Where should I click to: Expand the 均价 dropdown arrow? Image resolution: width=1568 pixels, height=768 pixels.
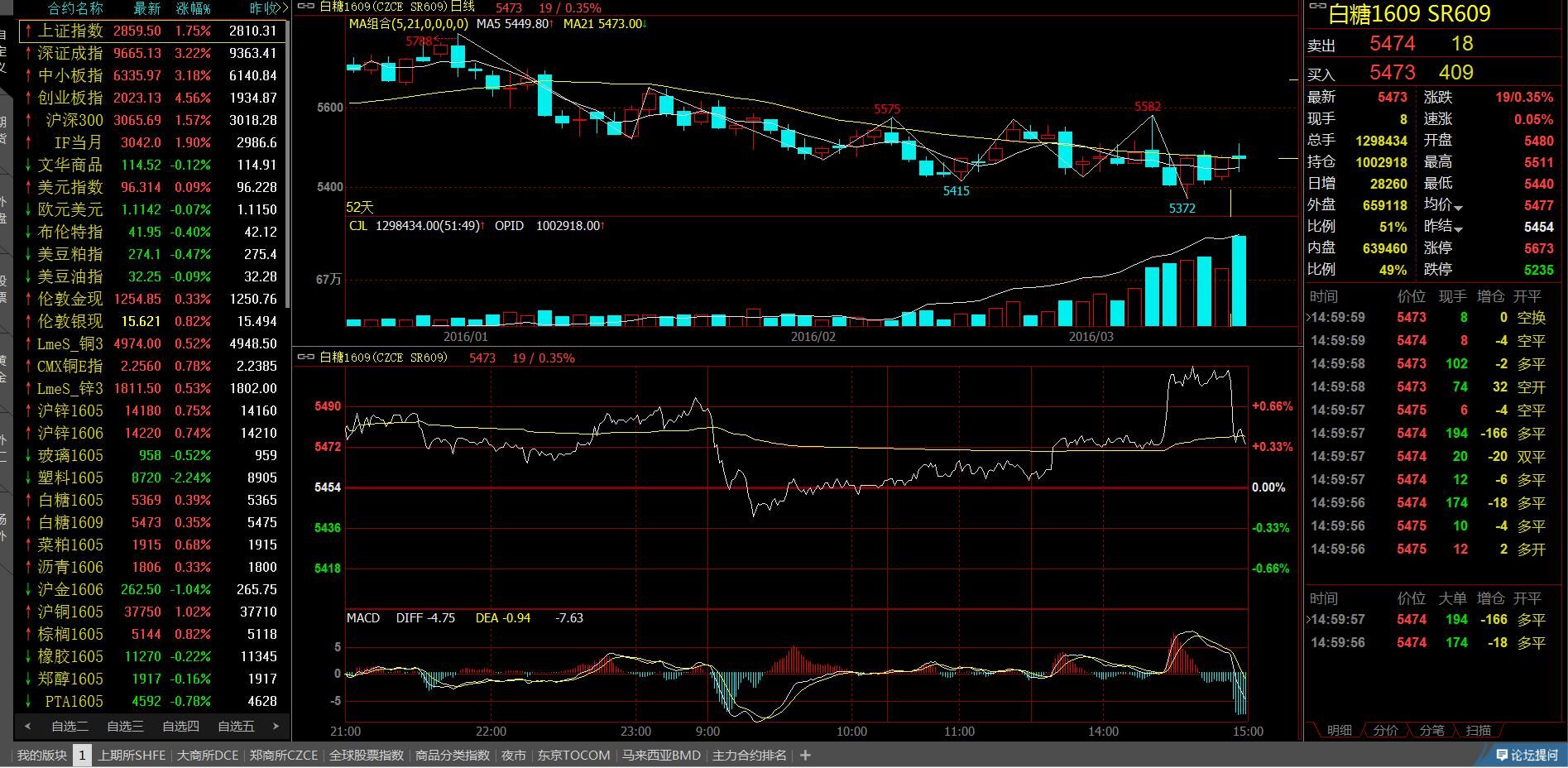(x=1458, y=207)
